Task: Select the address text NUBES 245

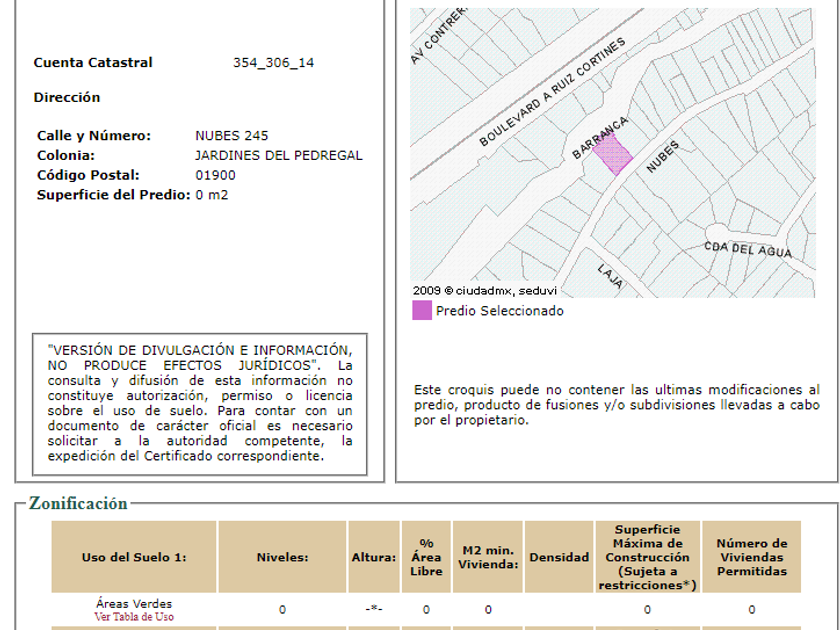Action: point(231,136)
